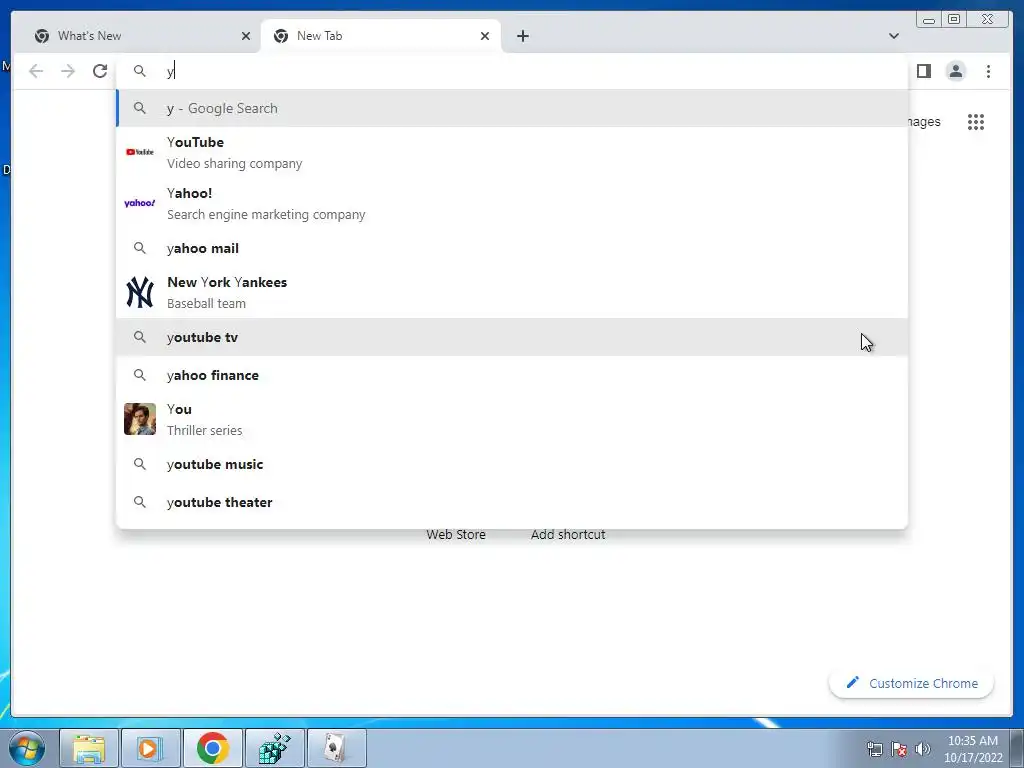
Task: Click the YouTube logo icon
Action: pyautogui.click(x=140, y=152)
